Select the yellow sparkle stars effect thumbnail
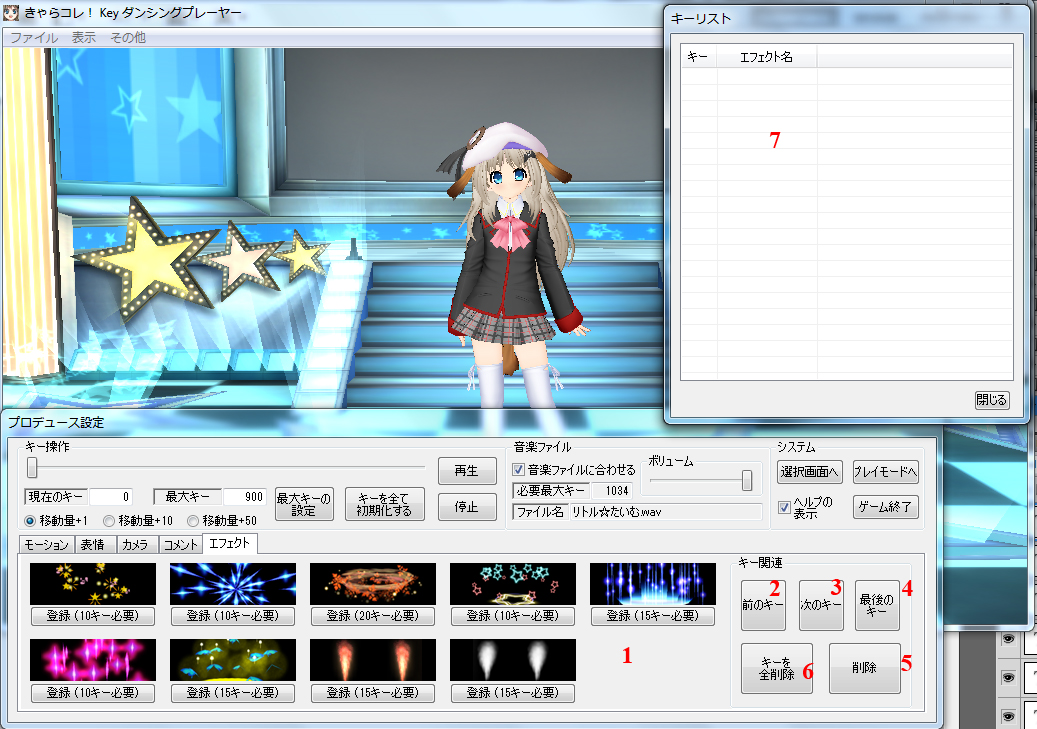Screen dimensions: 1037x729 click(93, 583)
